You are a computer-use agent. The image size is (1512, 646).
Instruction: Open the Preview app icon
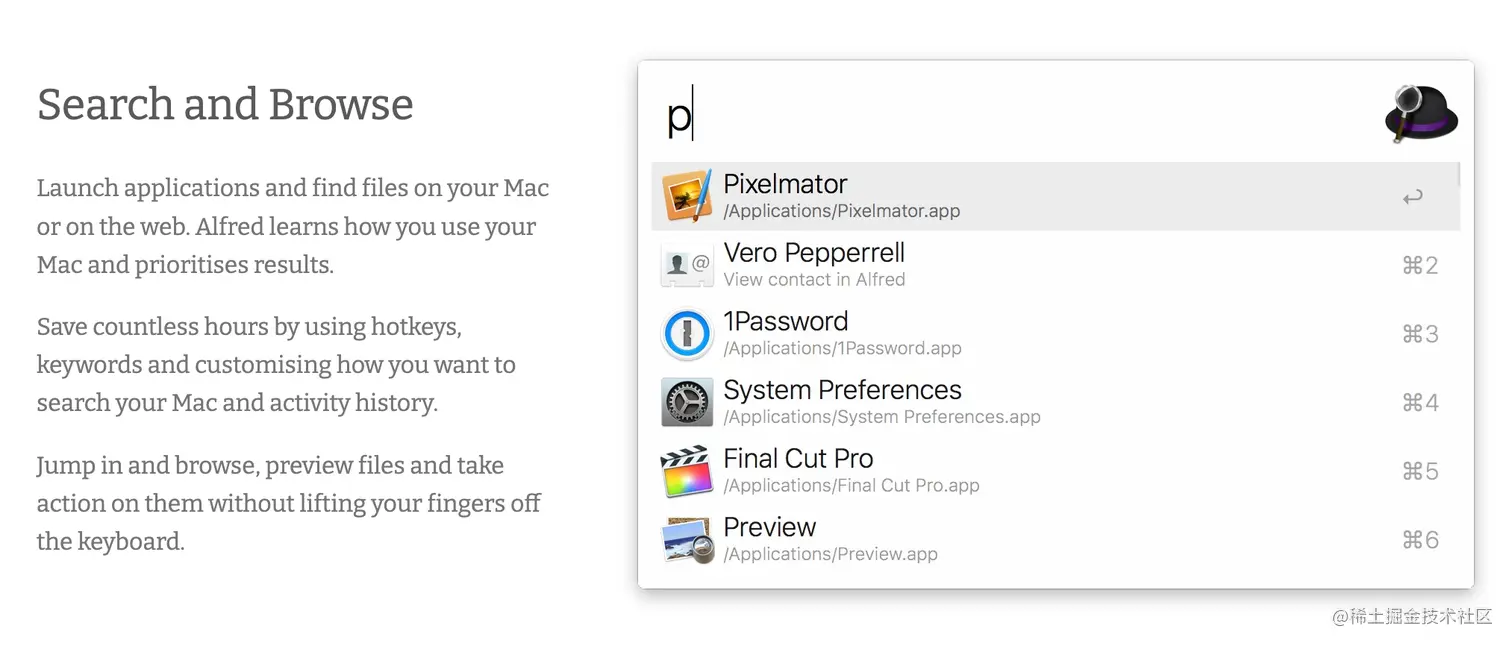(x=687, y=540)
